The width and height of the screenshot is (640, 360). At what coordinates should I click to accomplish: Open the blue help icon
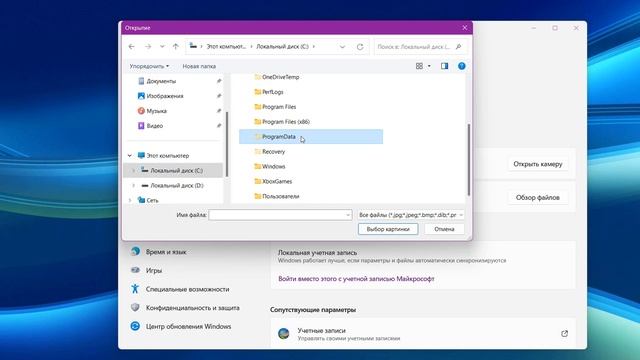tap(462, 66)
